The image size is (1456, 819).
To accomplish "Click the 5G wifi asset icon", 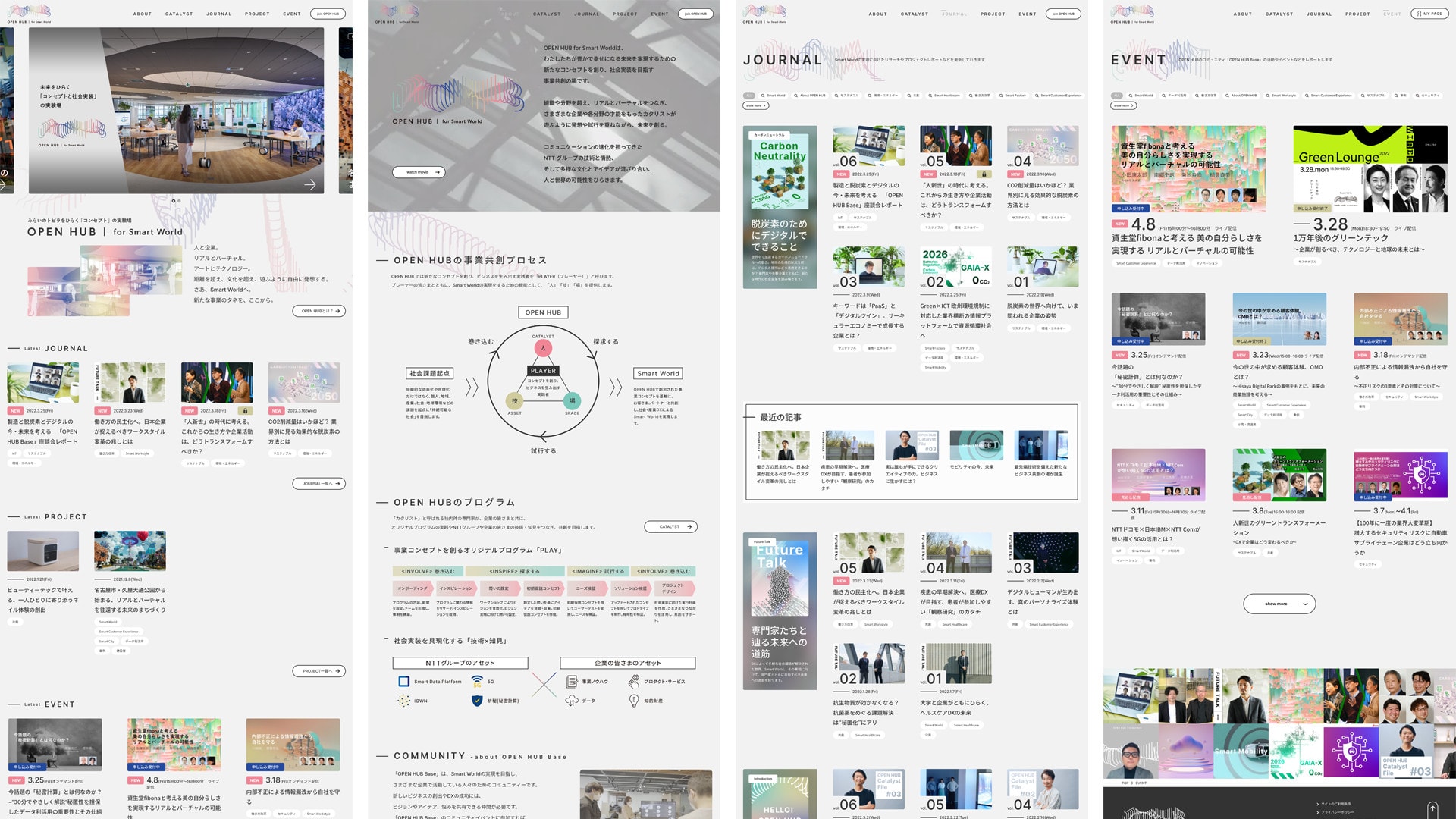I will (477, 681).
